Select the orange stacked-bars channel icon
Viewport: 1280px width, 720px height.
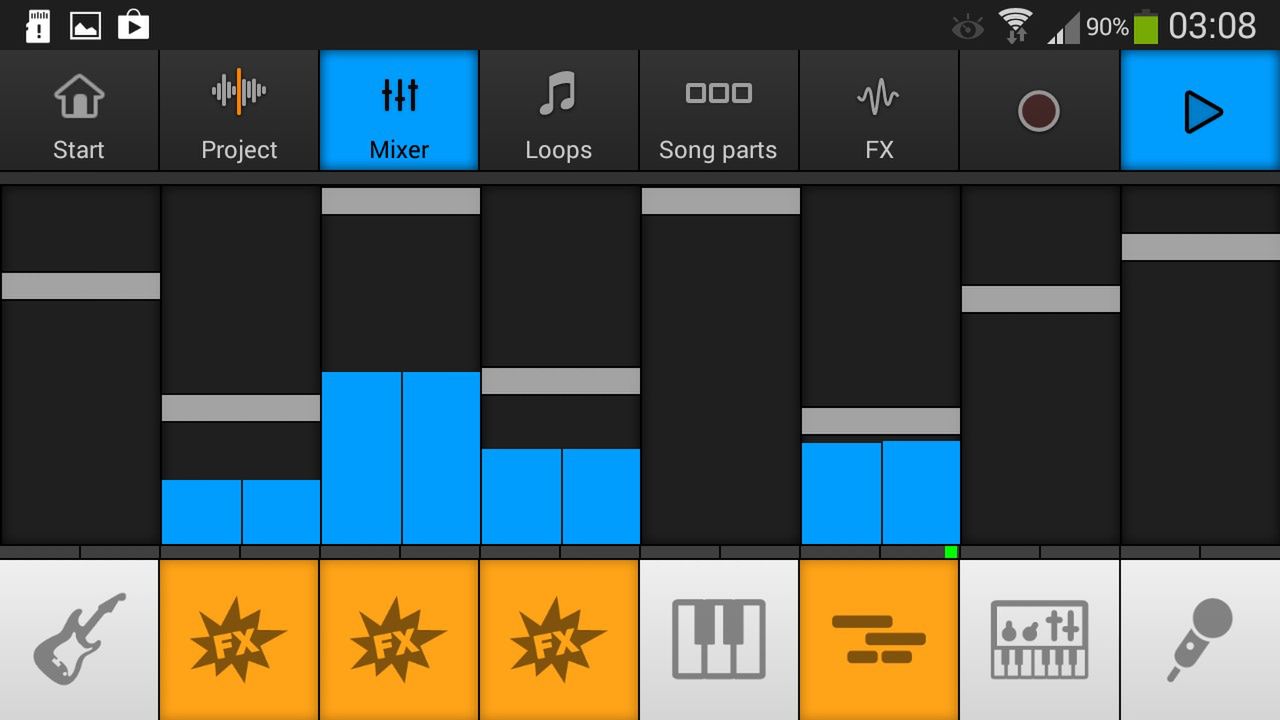point(879,640)
